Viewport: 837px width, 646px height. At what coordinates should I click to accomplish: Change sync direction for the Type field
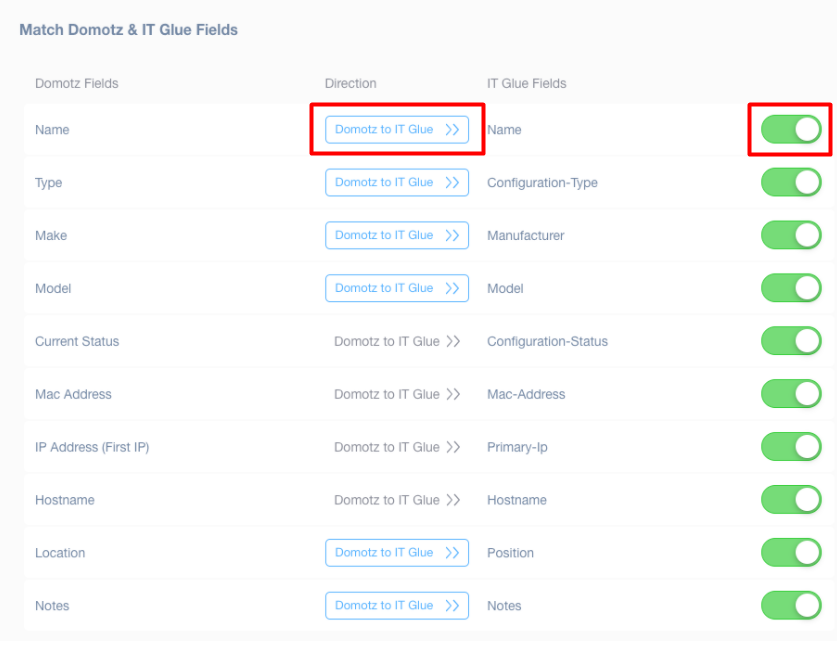pos(396,183)
